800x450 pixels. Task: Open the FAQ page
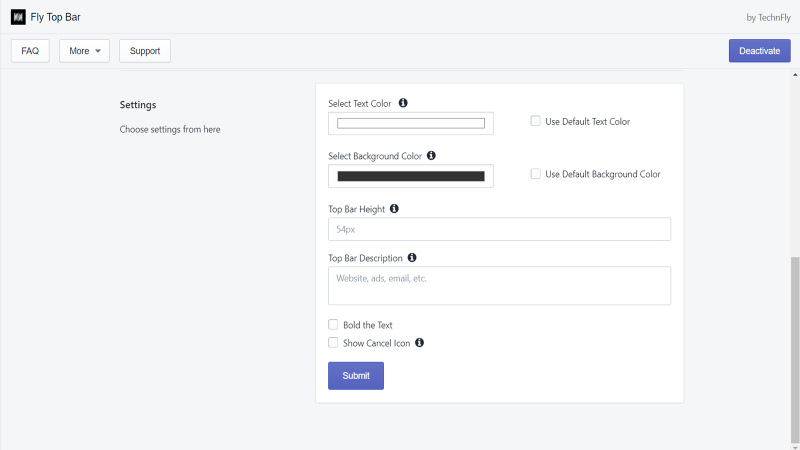[x=30, y=51]
